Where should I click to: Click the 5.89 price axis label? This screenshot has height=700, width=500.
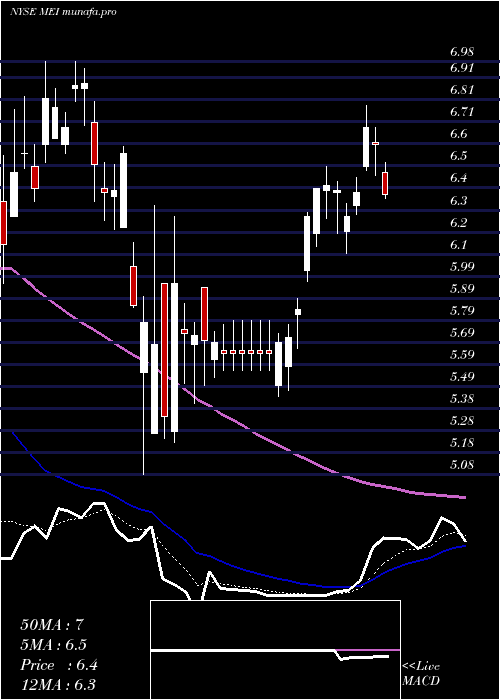pyautogui.click(x=462, y=288)
